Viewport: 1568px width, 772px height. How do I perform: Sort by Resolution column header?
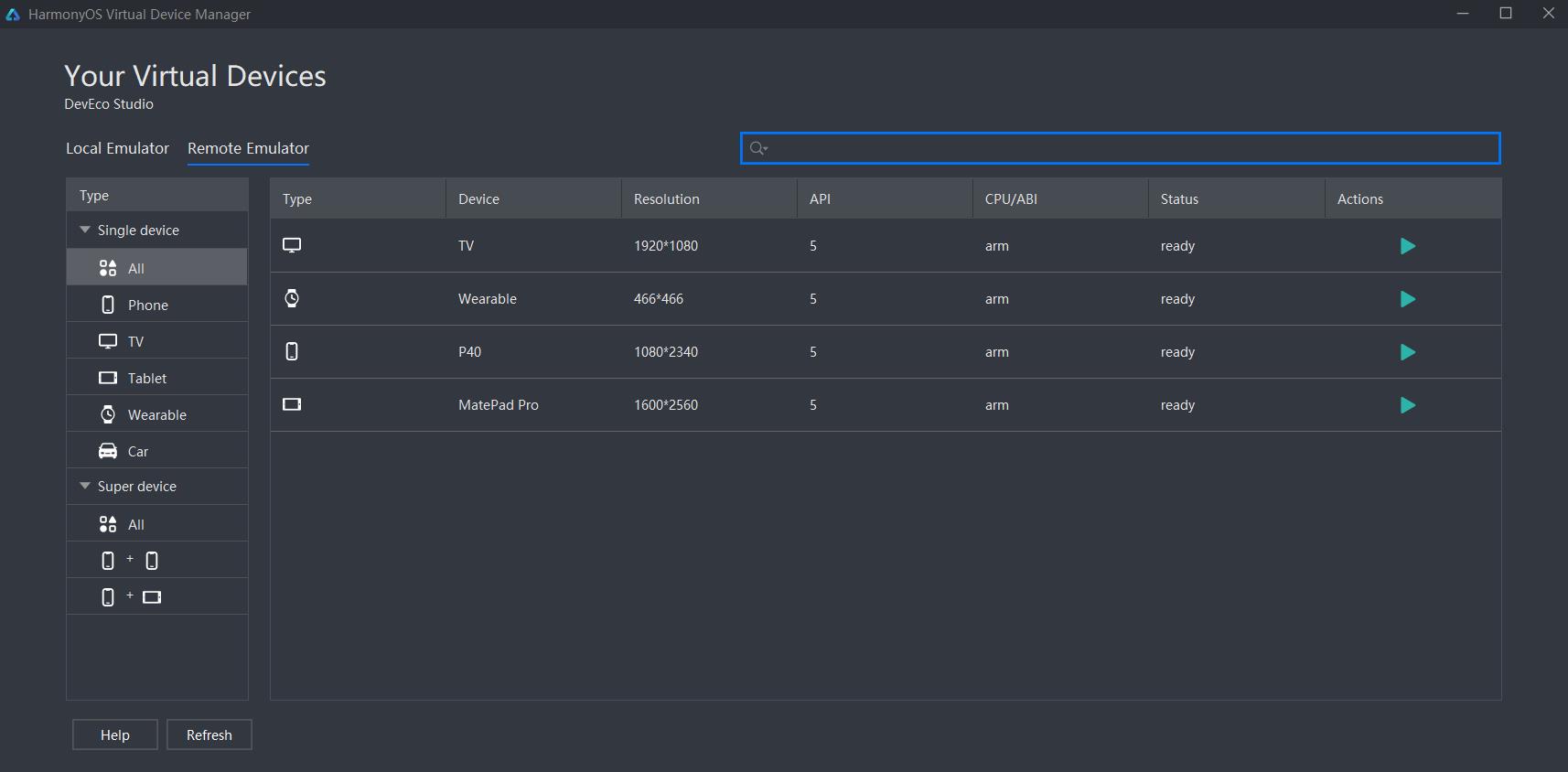point(709,198)
